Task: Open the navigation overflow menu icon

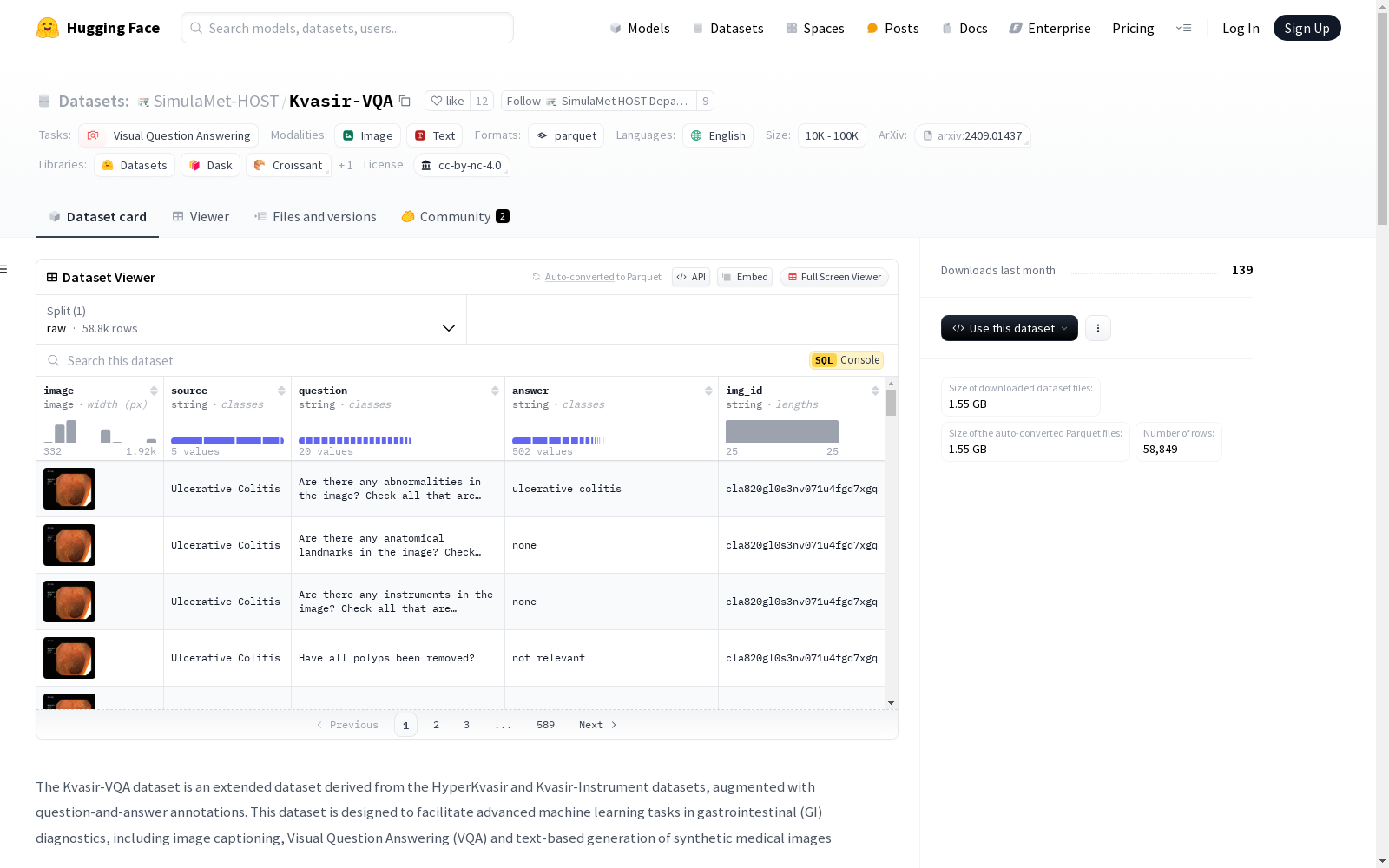Action: pos(1183,28)
